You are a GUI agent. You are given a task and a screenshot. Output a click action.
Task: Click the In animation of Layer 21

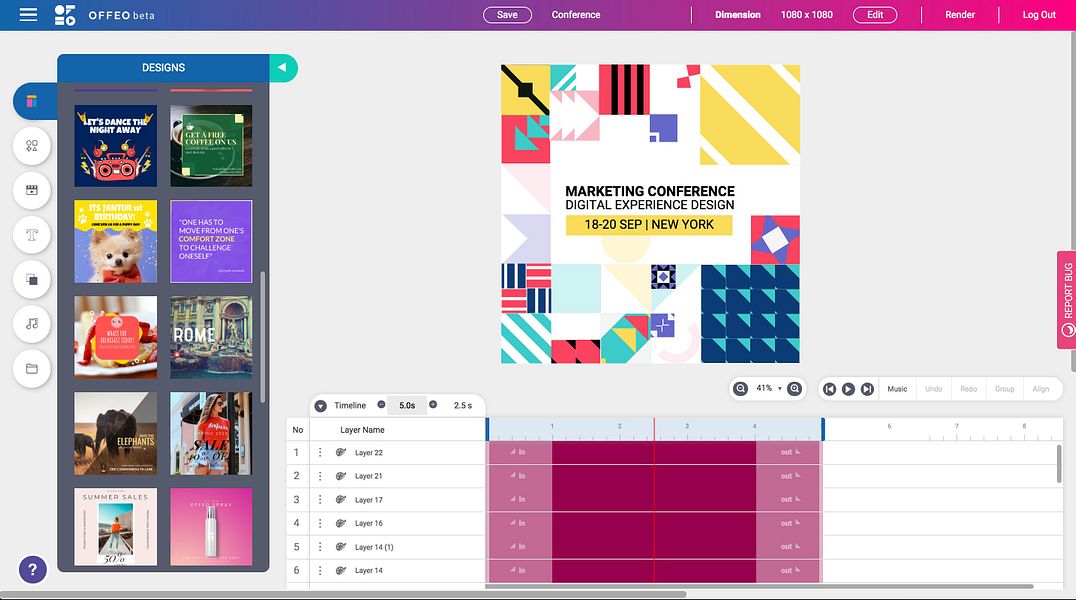point(519,476)
